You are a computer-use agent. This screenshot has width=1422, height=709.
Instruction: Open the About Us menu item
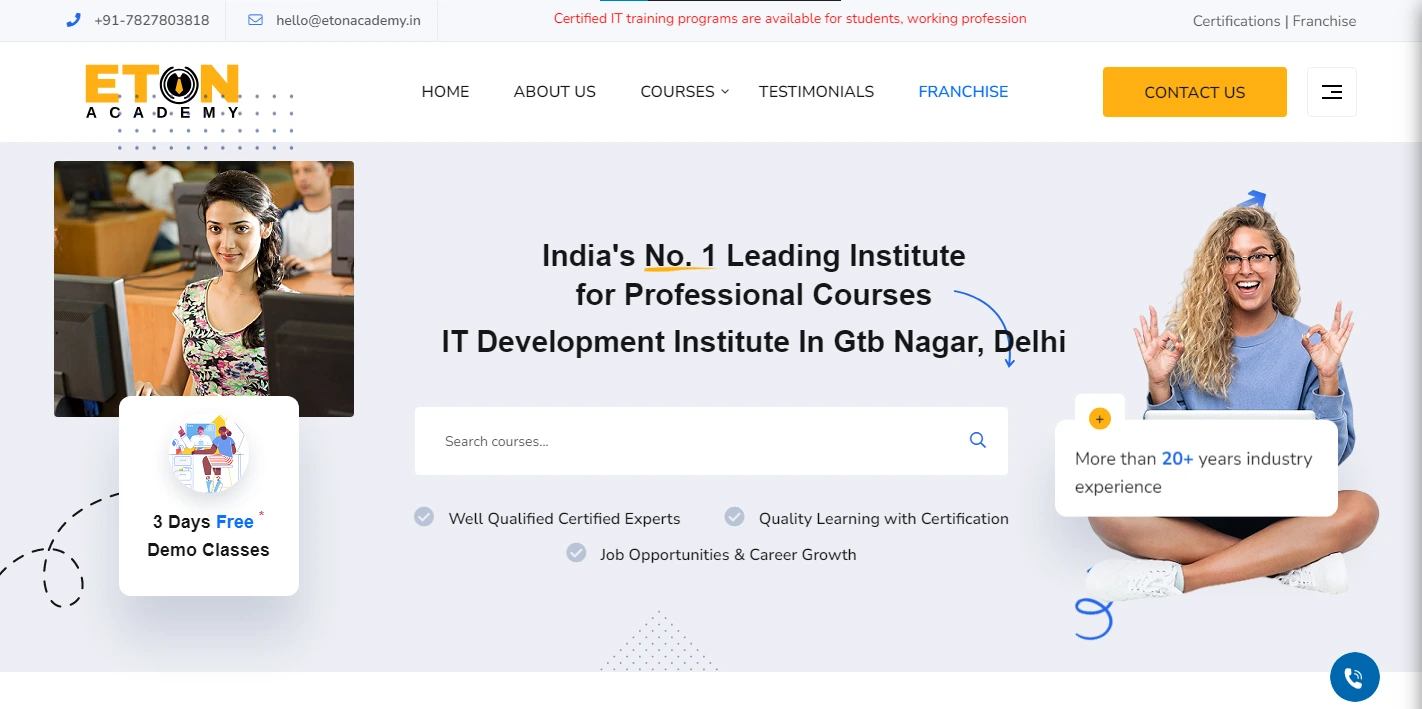tap(555, 92)
